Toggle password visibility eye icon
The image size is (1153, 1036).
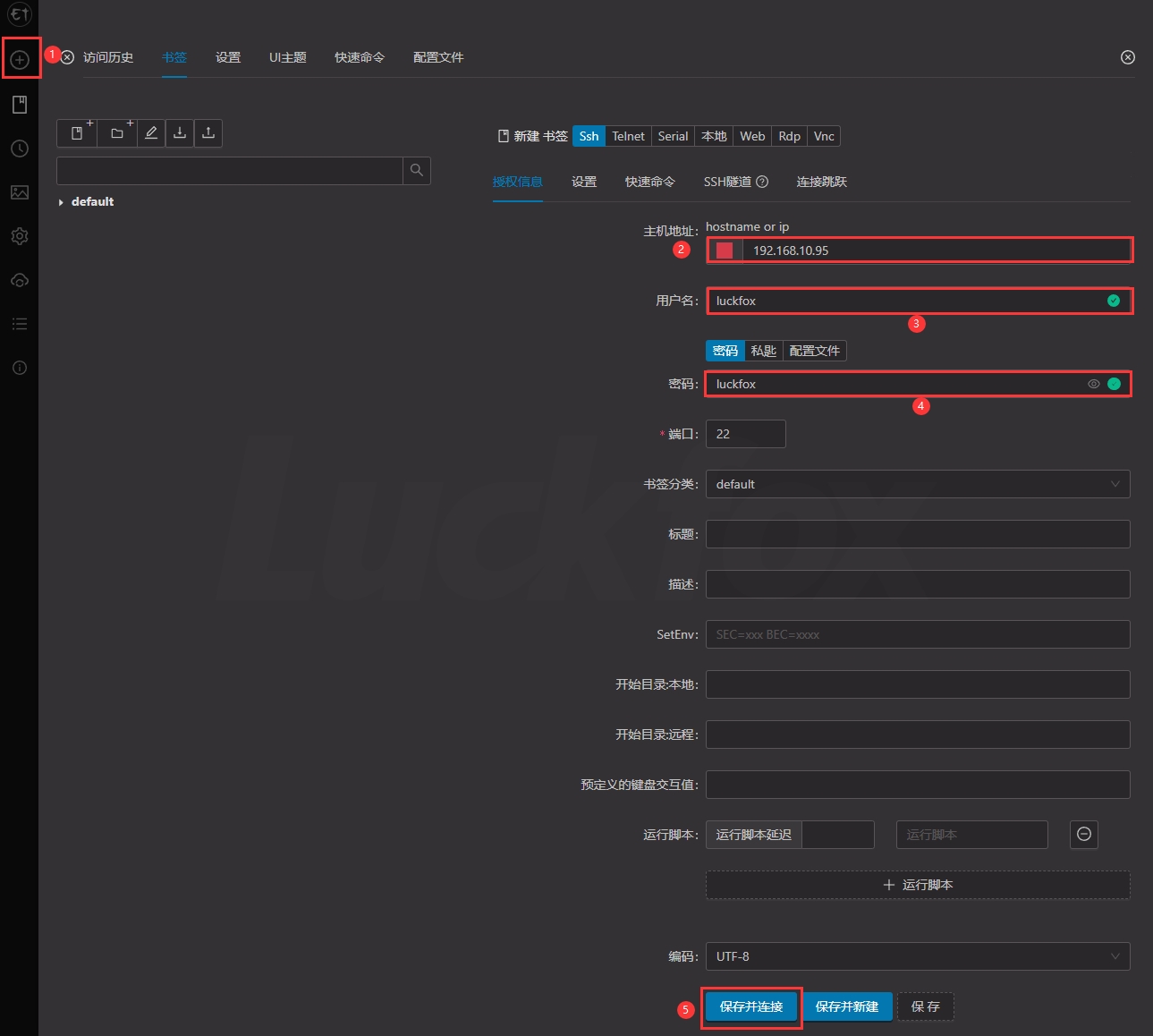click(1093, 384)
